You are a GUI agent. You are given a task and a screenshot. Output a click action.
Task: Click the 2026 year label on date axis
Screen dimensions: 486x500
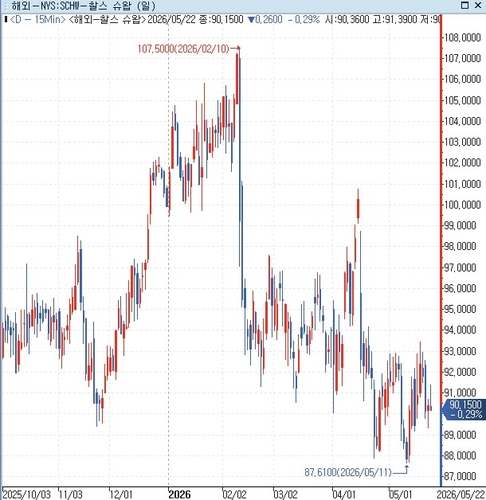(x=179, y=494)
